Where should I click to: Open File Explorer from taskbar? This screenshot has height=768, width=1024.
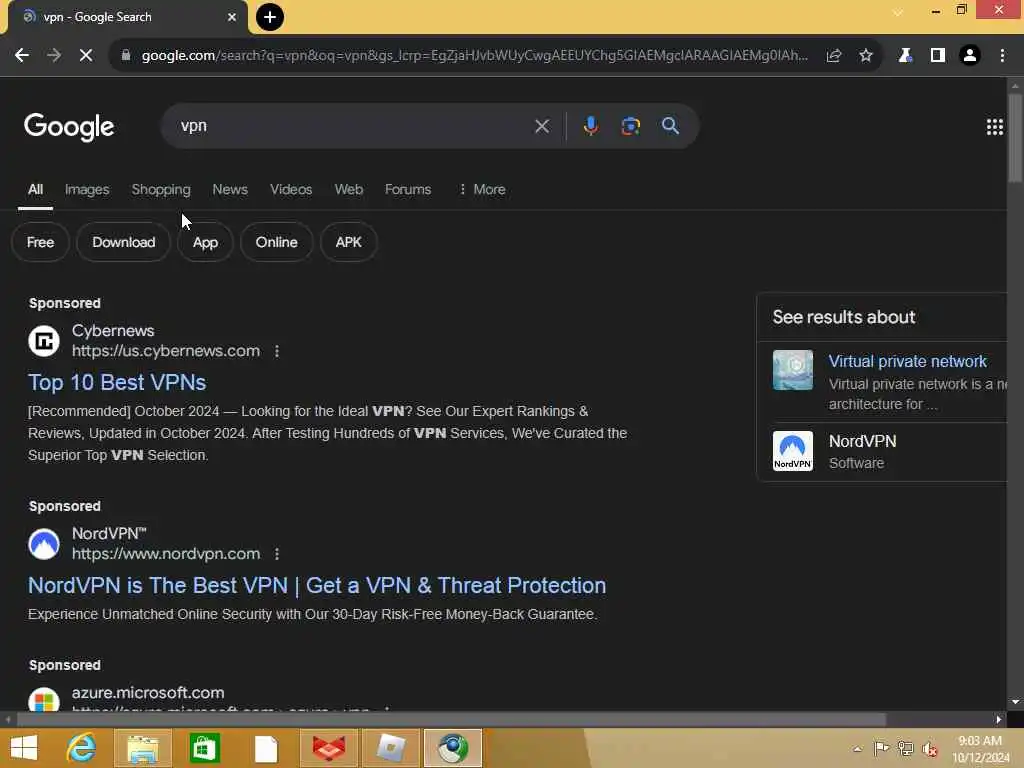click(143, 748)
